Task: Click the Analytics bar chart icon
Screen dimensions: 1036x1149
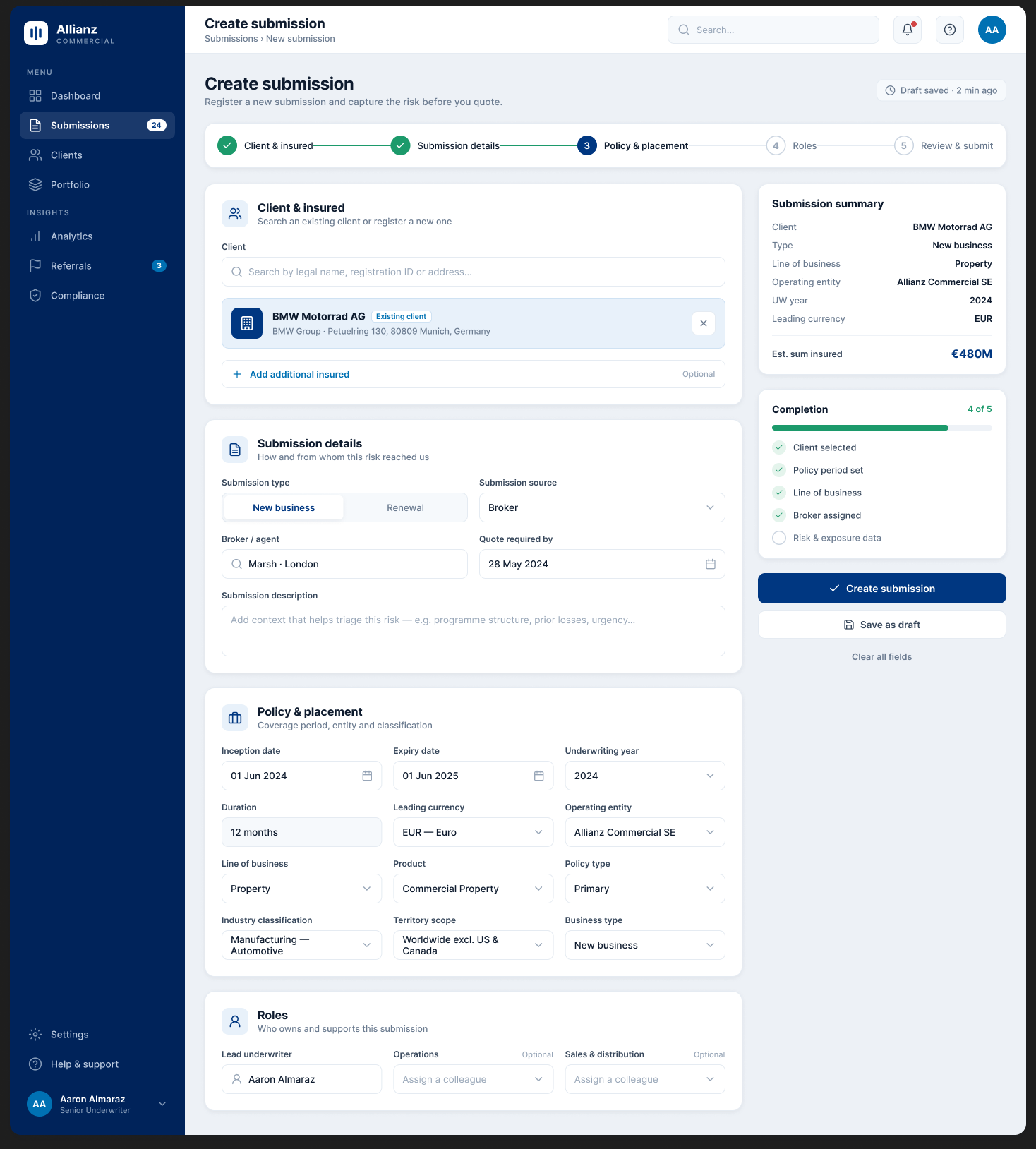Action: [35, 236]
